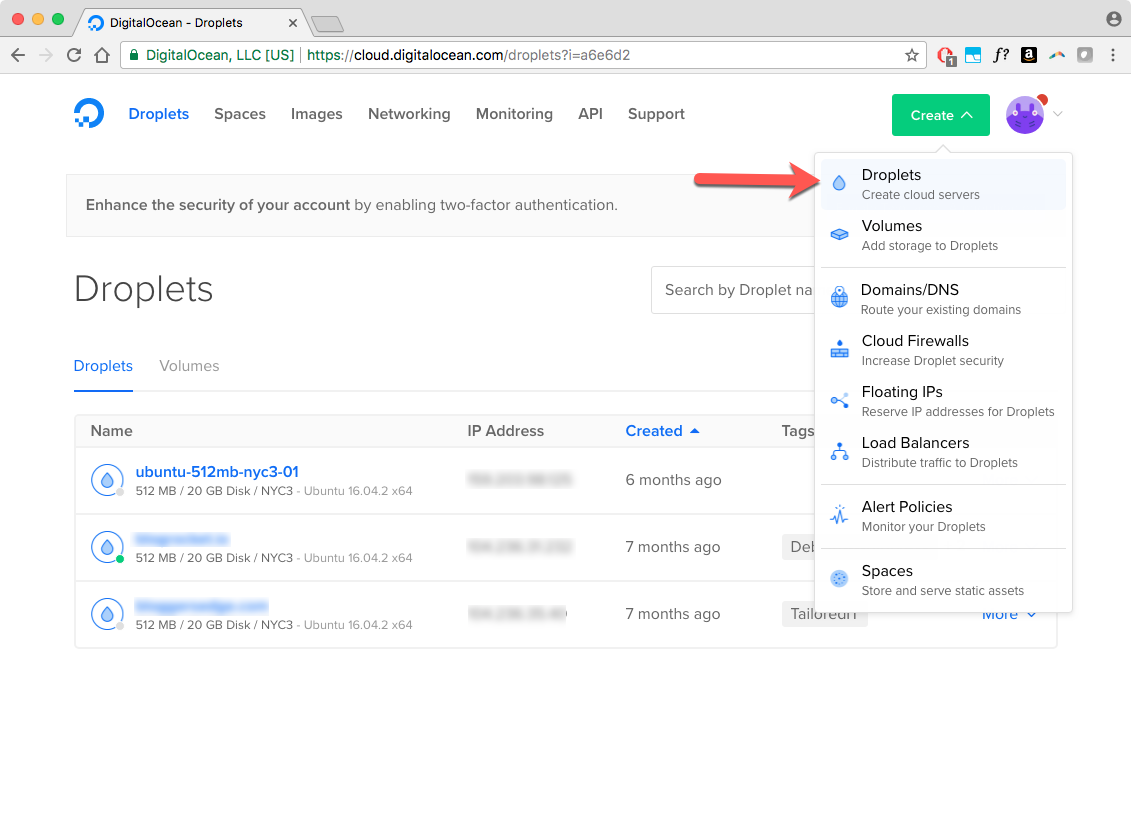
Task: Click the browser forward arrow
Action: pyautogui.click(x=46, y=55)
